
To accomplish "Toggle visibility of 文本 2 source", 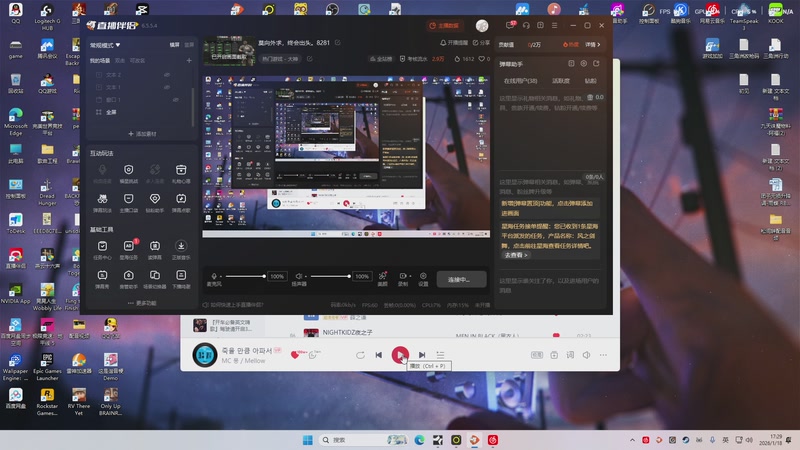I will tap(167, 74).
